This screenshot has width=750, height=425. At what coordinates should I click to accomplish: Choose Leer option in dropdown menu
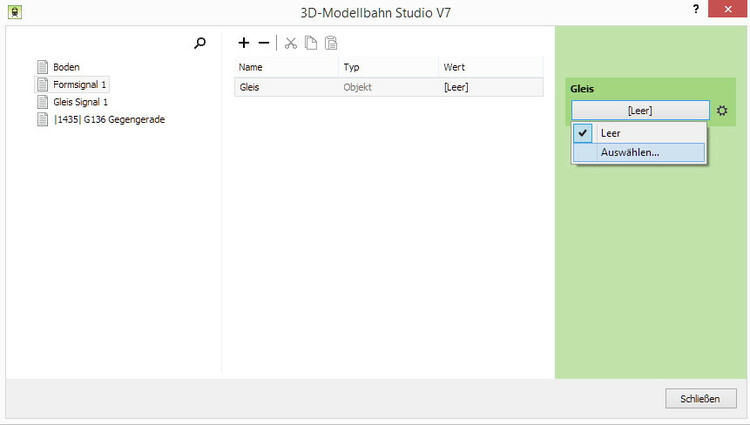coord(640,133)
